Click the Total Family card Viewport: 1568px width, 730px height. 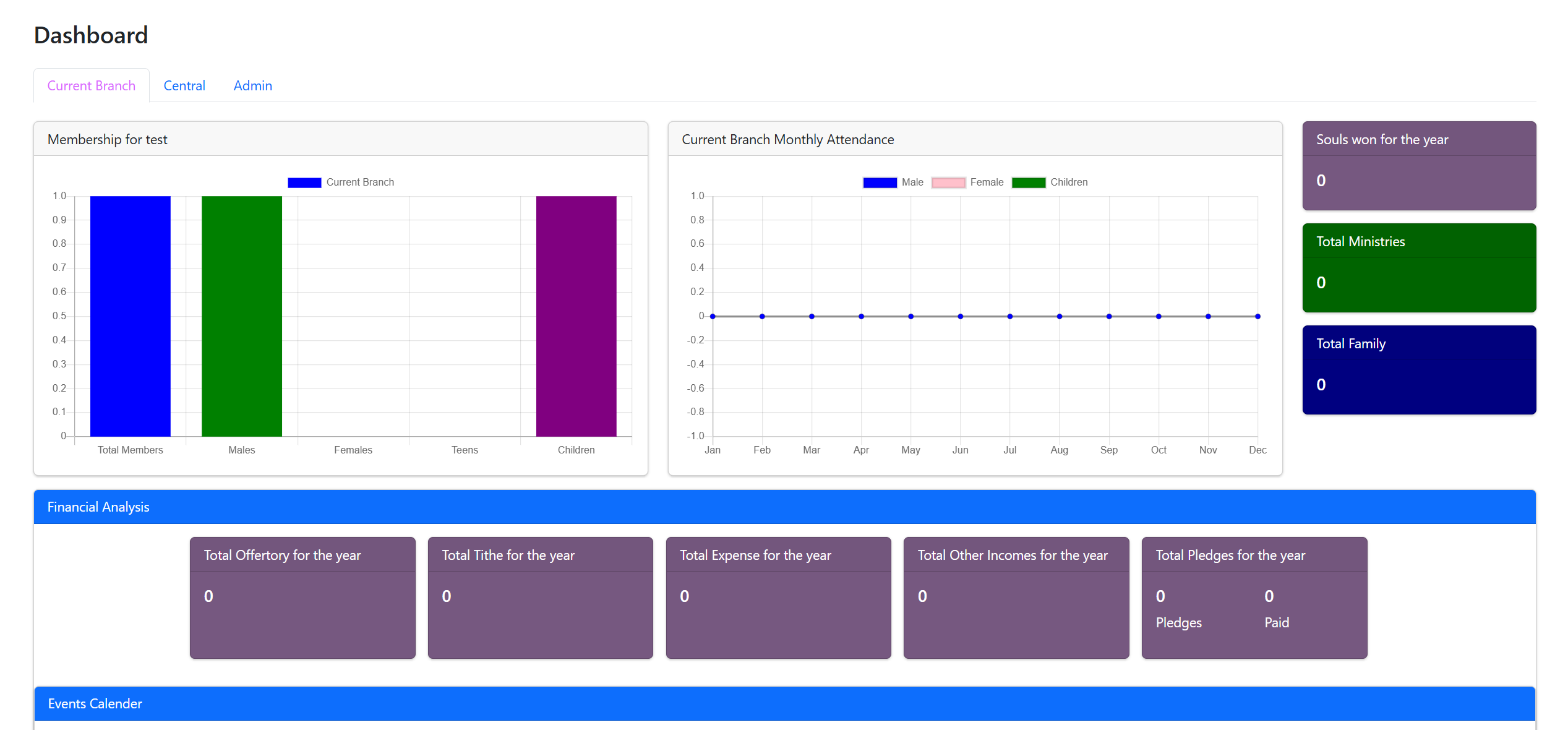[x=1418, y=370]
